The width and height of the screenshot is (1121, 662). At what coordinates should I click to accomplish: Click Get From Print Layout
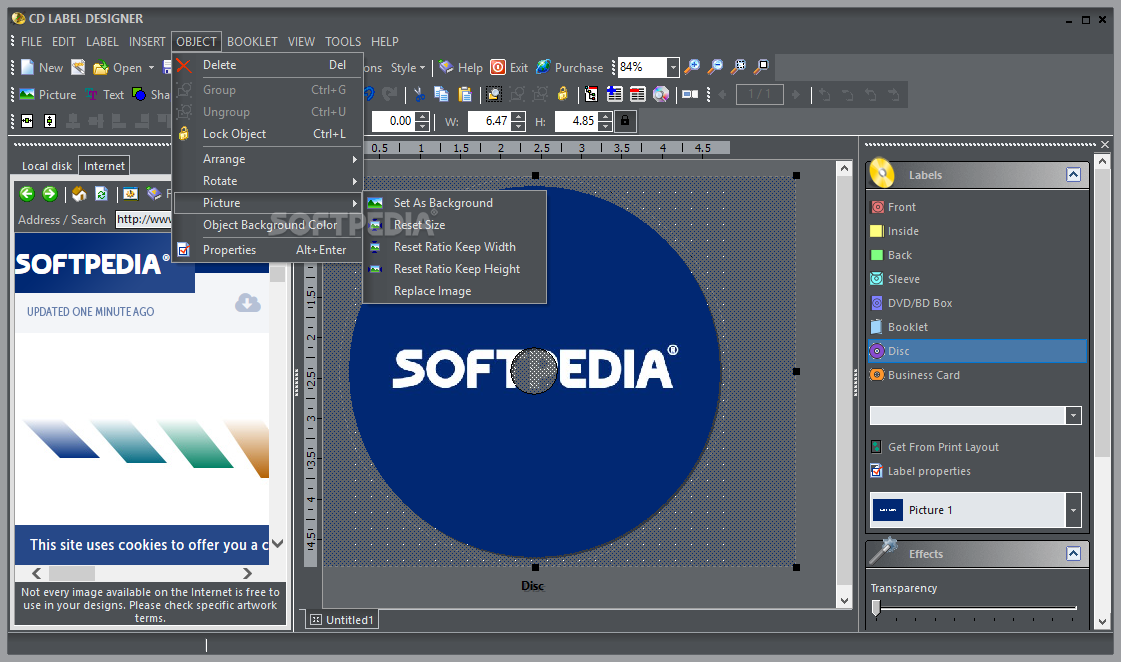pyautogui.click(x=943, y=447)
